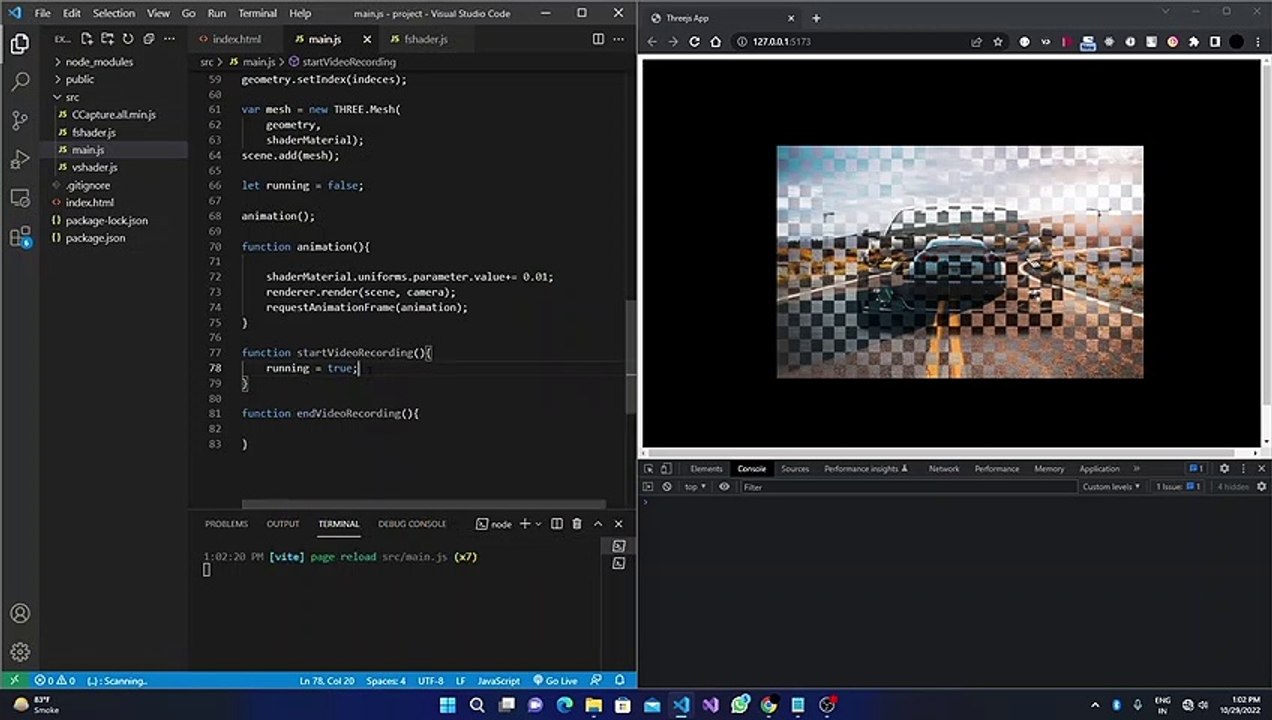Open DevTools settings gear
This screenshot has width=1272, height=720.
(x=1224, y=468)
